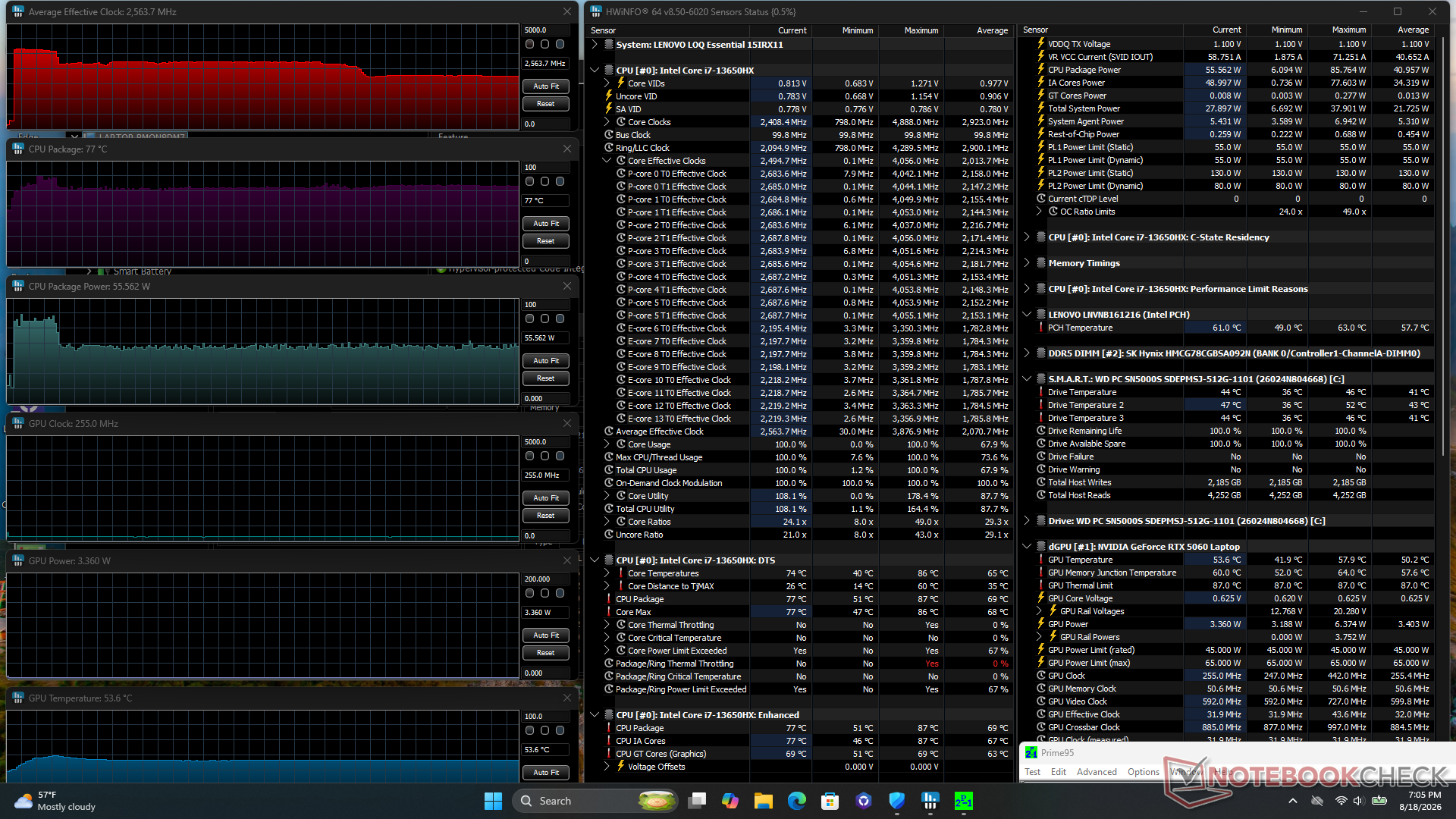The width and height of the screenshot is (1456, 819).
Task: Expand the Memory Timings section
Action: coord(1027,263)
